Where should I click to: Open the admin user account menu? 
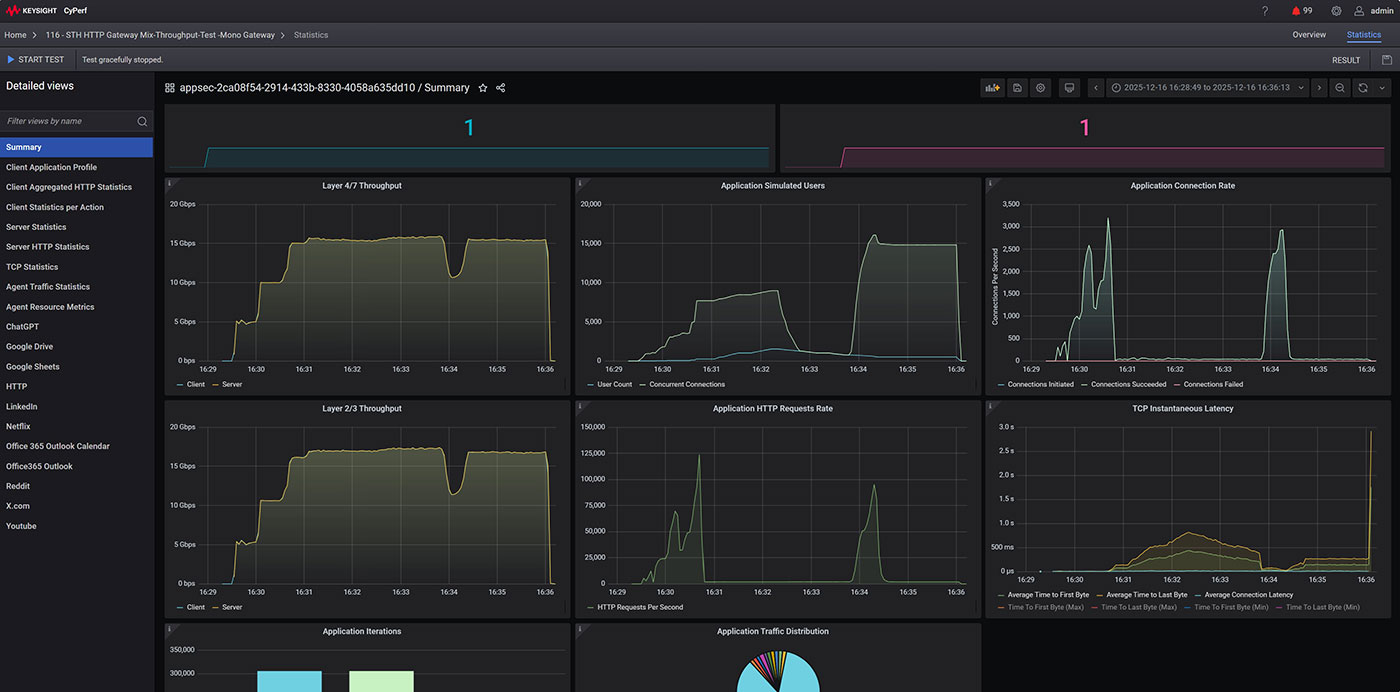pyautogui.click(x=1373, y=11)
